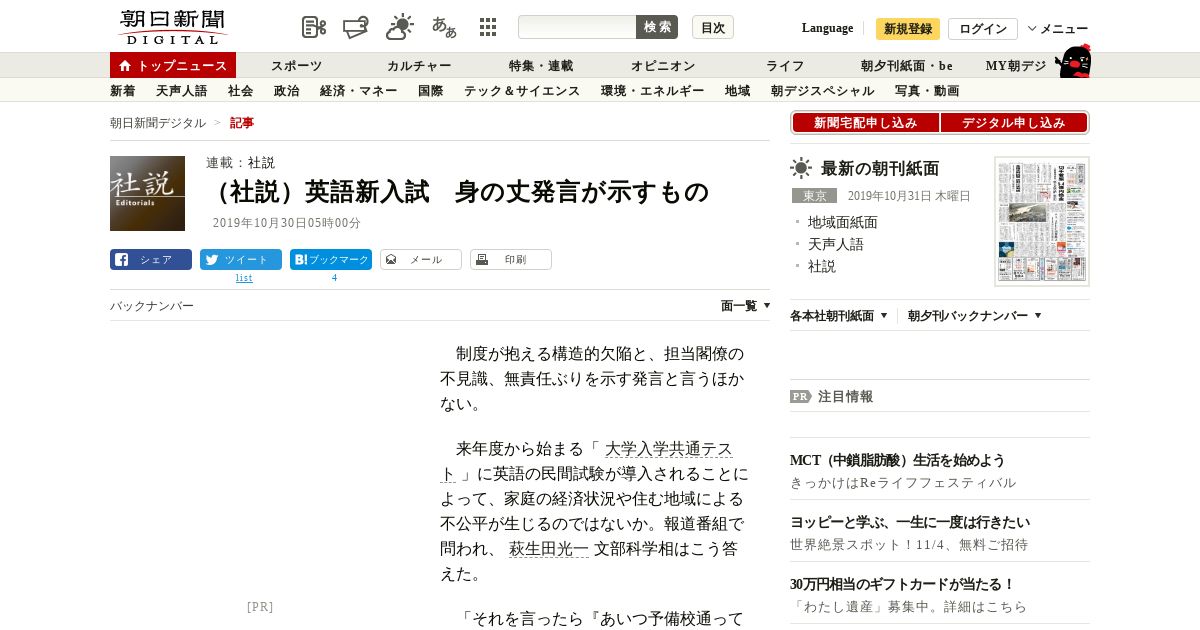Image resolution: width=1200 pixels, height=630 pixels.
Task: Open 環境・エネルギー in the sub navigation
Action: point(653,91)
